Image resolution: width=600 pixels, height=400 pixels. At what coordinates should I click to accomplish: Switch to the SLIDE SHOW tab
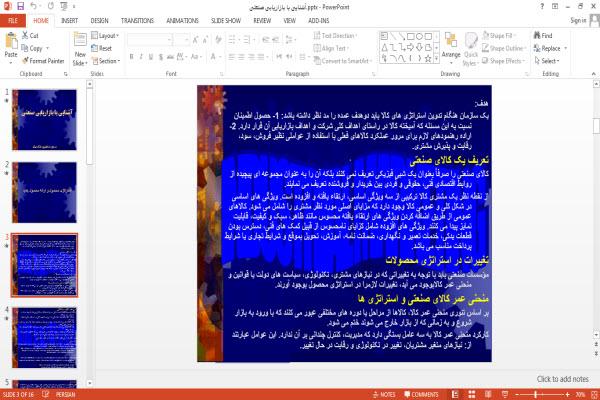tap(226, 21)
